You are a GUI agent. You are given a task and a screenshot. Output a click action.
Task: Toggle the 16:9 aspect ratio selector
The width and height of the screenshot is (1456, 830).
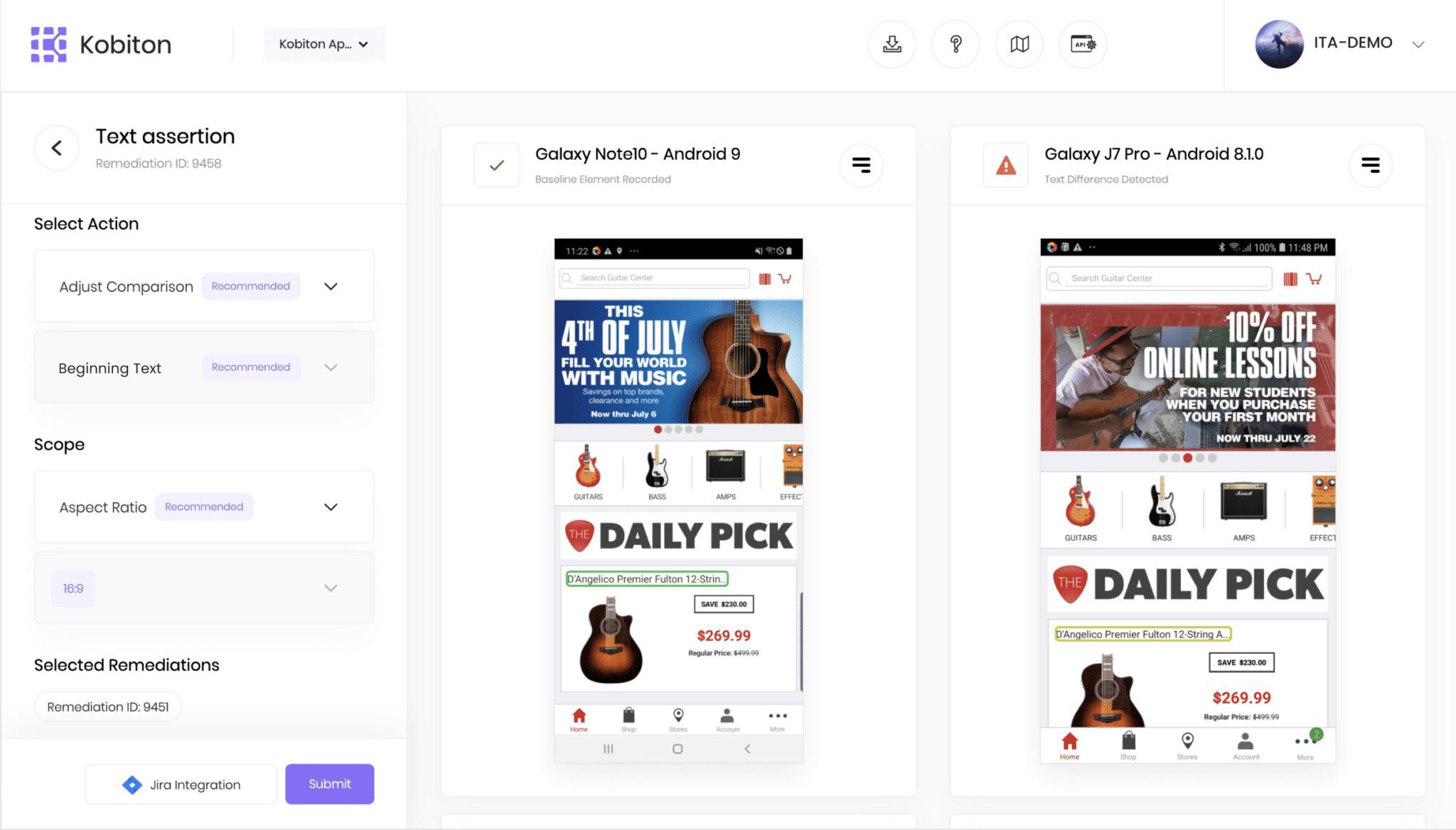click(72, 588)
